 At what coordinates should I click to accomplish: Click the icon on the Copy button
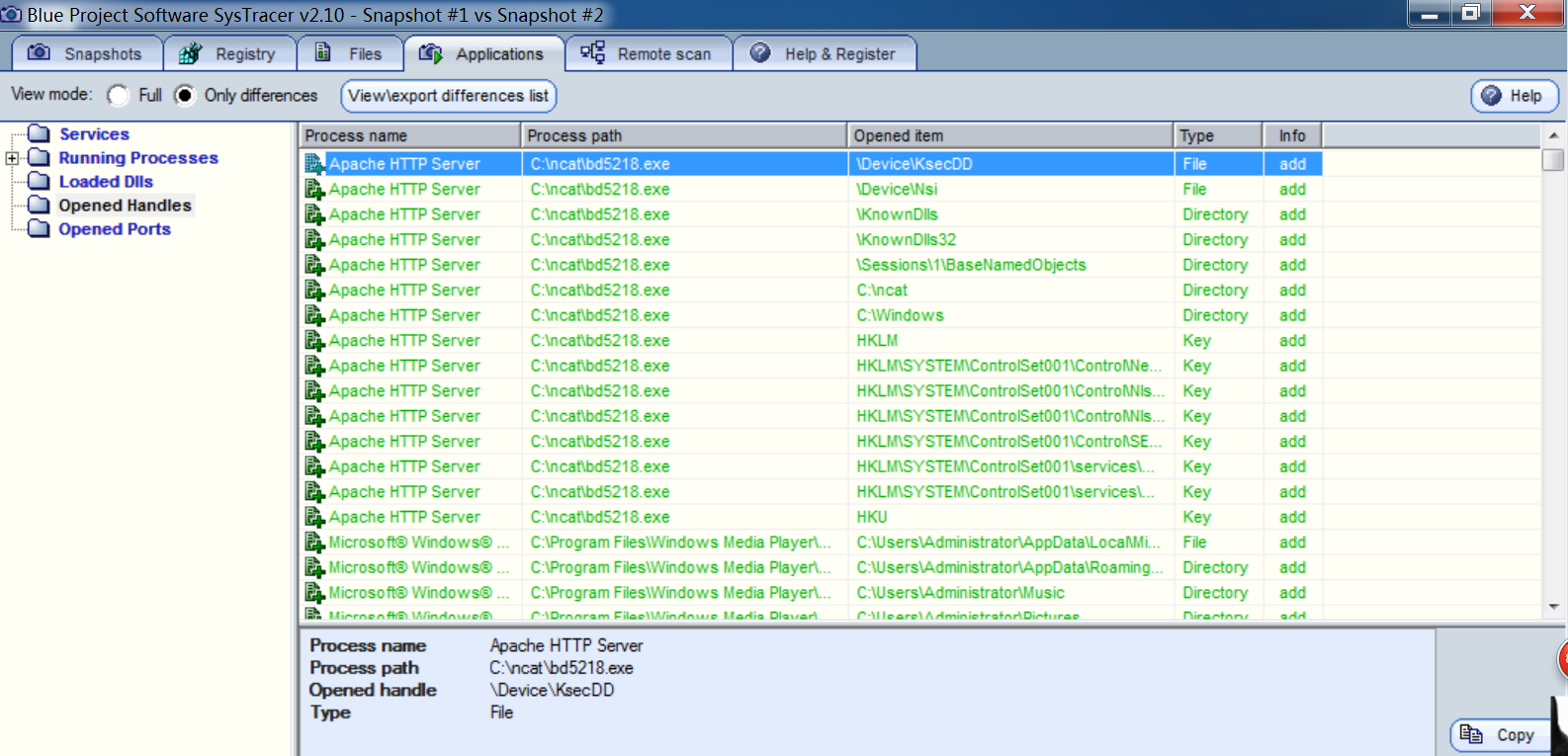(x=1471, y=734)
